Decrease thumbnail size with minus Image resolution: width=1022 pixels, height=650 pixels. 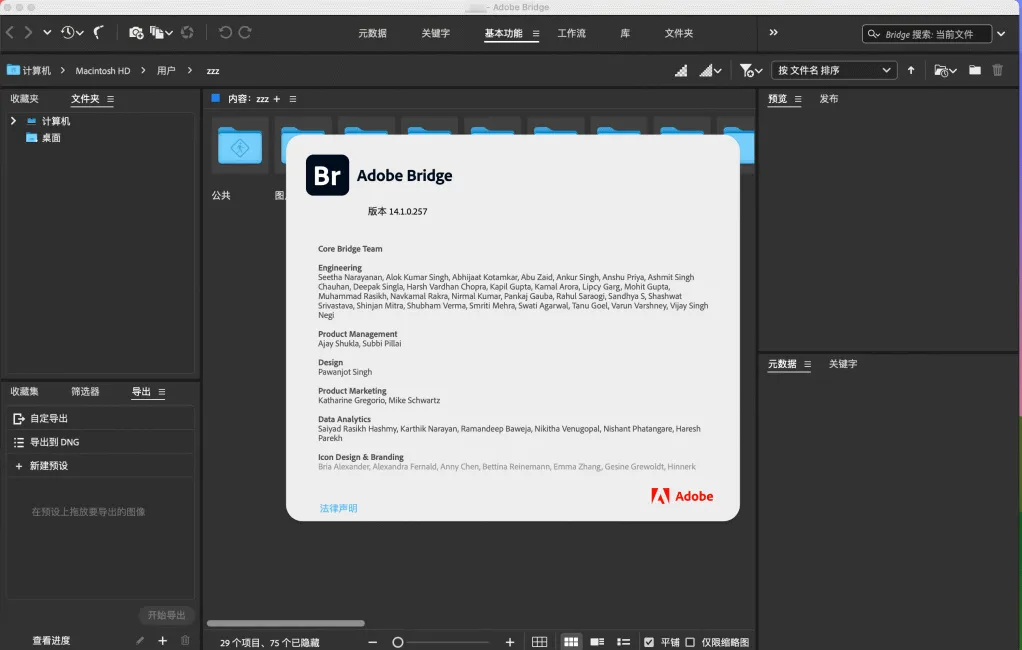(x=373, y=642)
